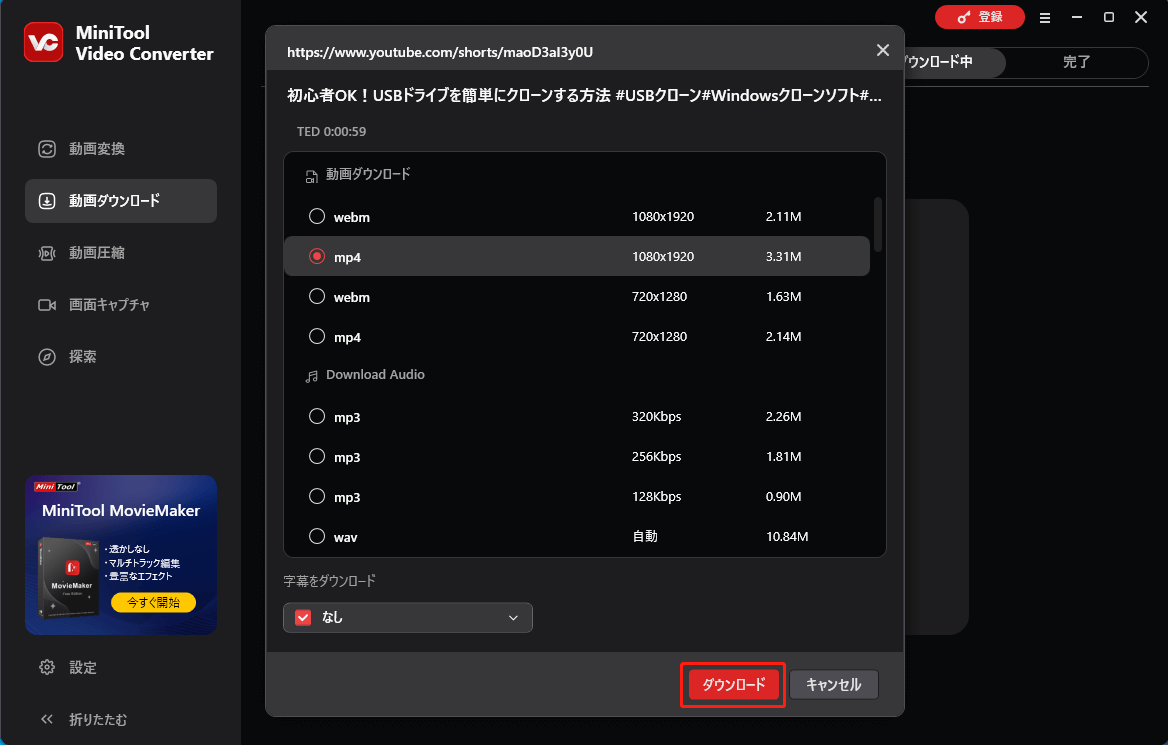This screenshot has height=745, width=1168.
Task: Click the 2.11M size value
Action: [784, 217]
